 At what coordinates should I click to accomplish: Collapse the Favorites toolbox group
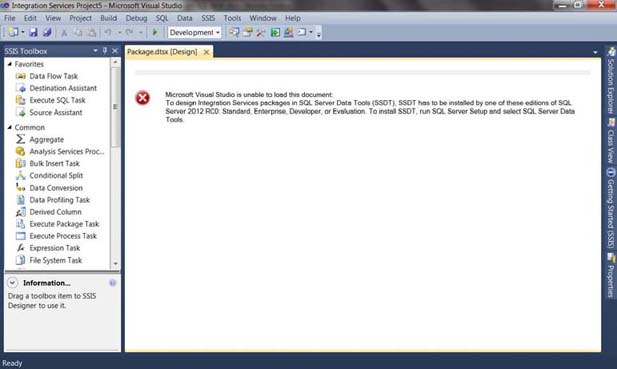pos(10,64)
